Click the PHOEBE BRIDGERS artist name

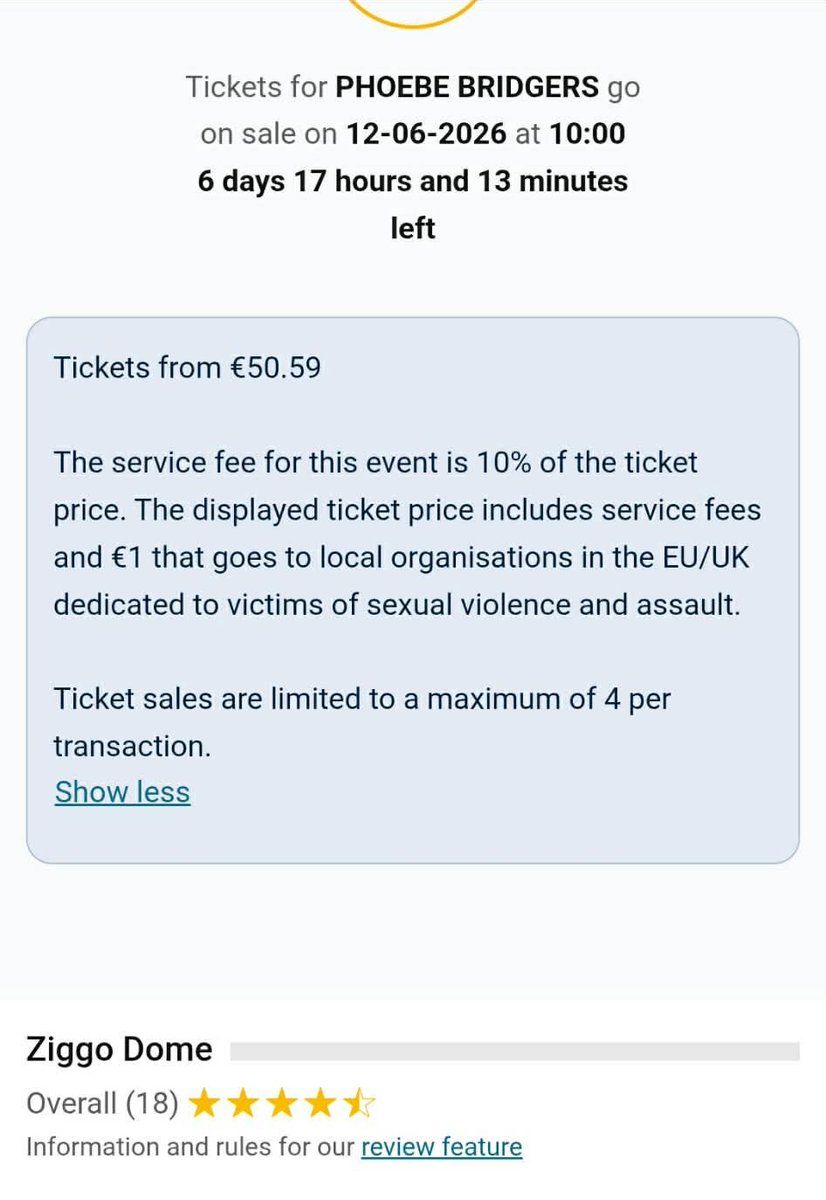tap(466, 87)
